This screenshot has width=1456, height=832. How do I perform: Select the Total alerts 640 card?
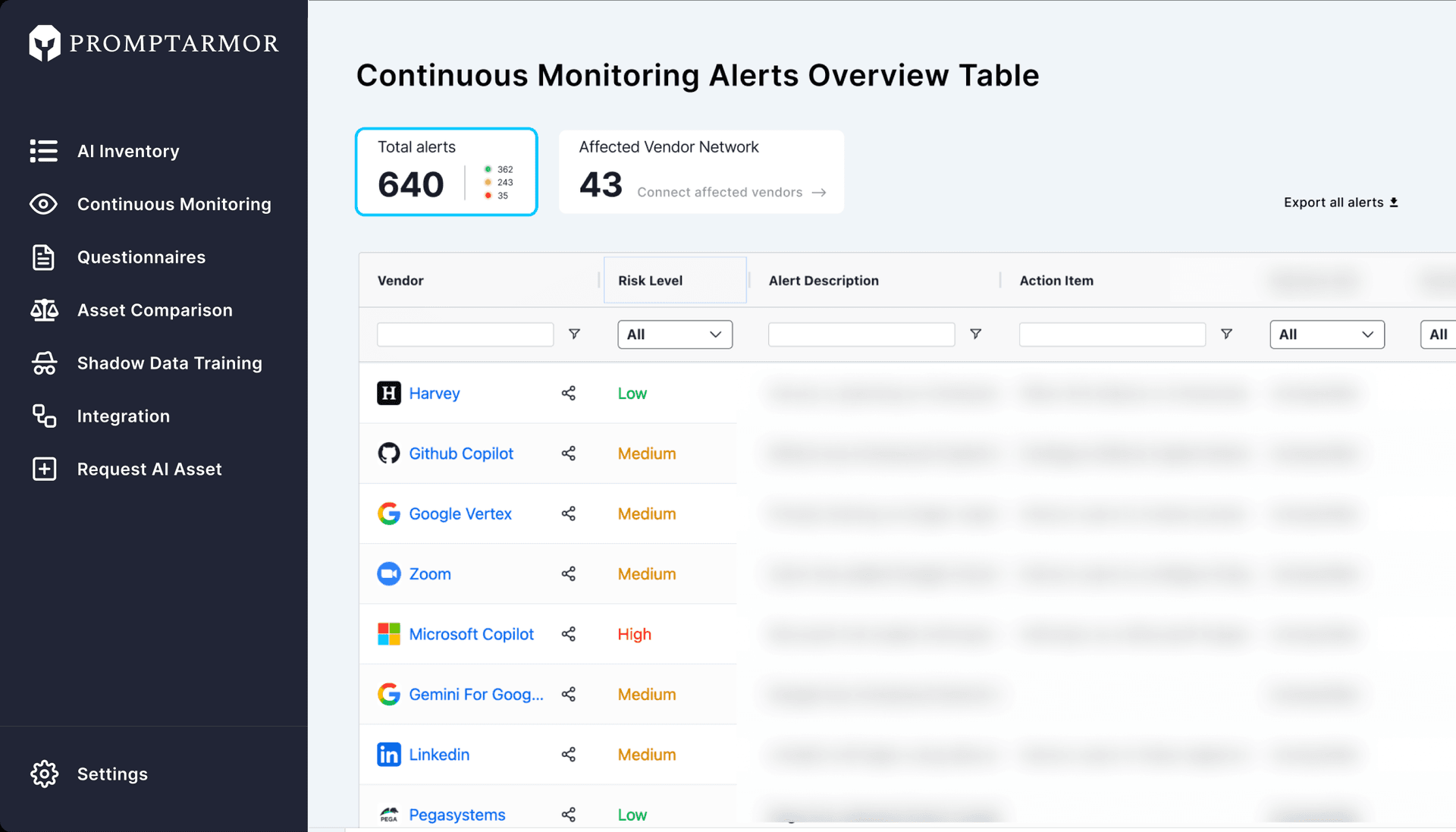pyautogui.click(x=447, y=171)
